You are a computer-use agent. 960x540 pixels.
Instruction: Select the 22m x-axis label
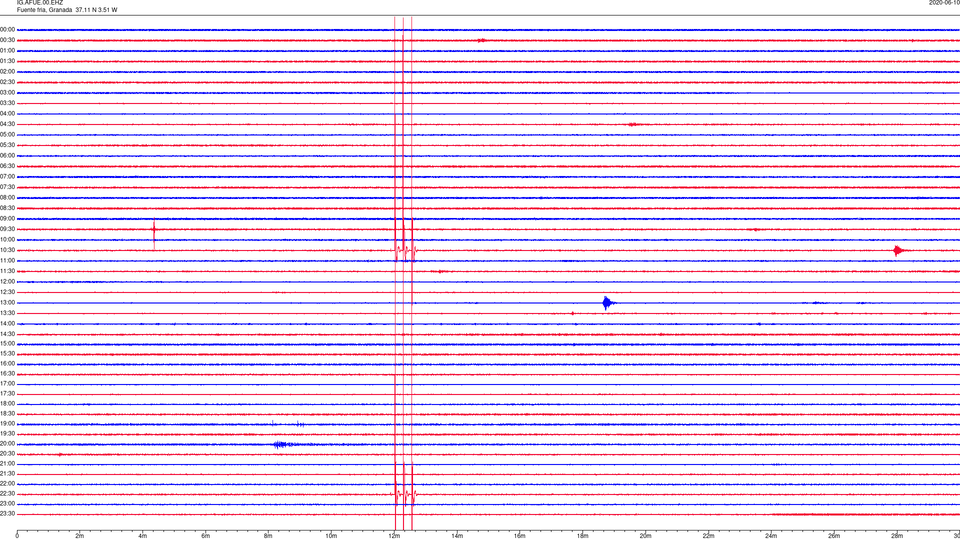coord(708,536)
